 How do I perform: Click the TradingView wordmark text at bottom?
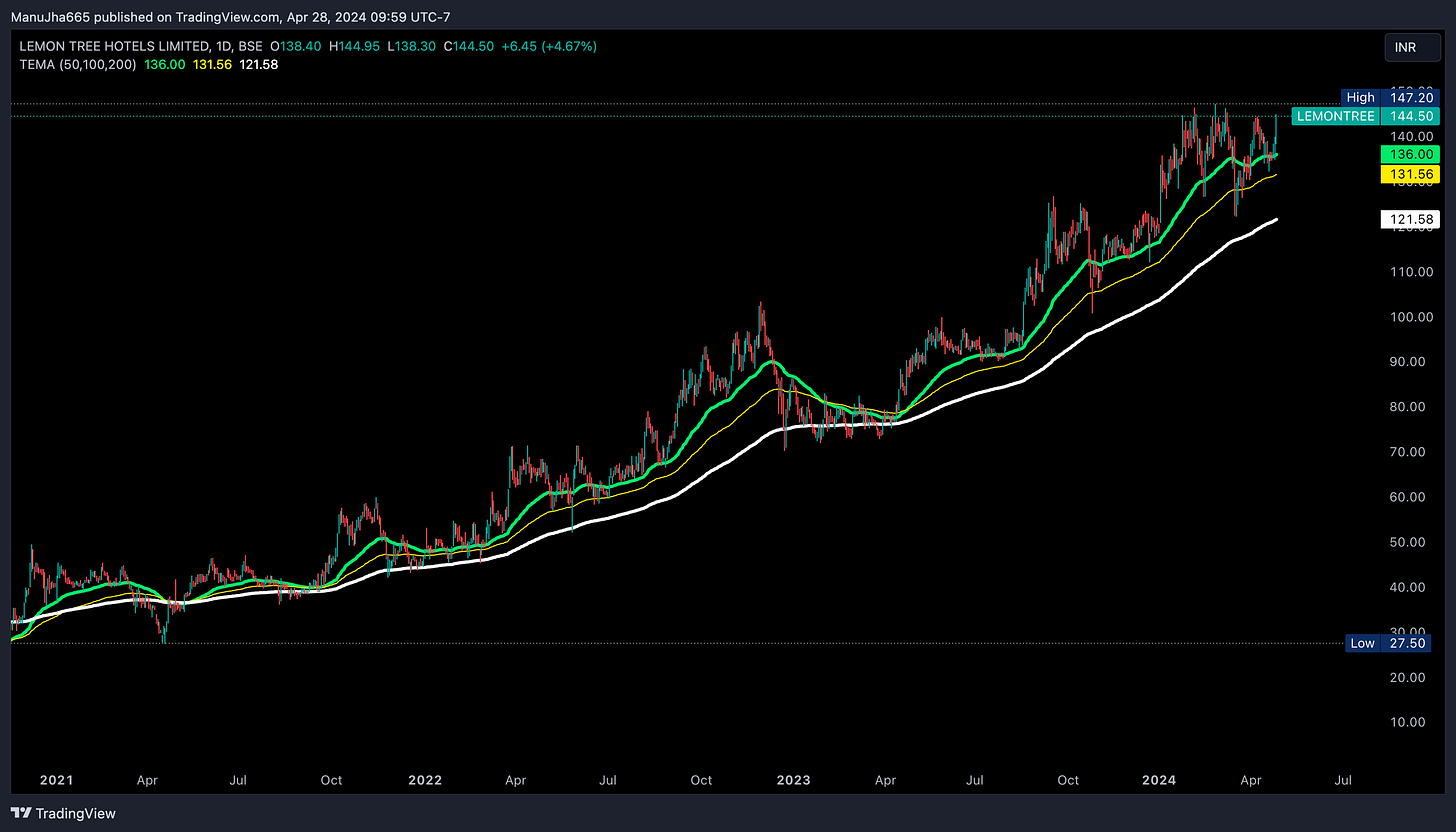(76, 813)
